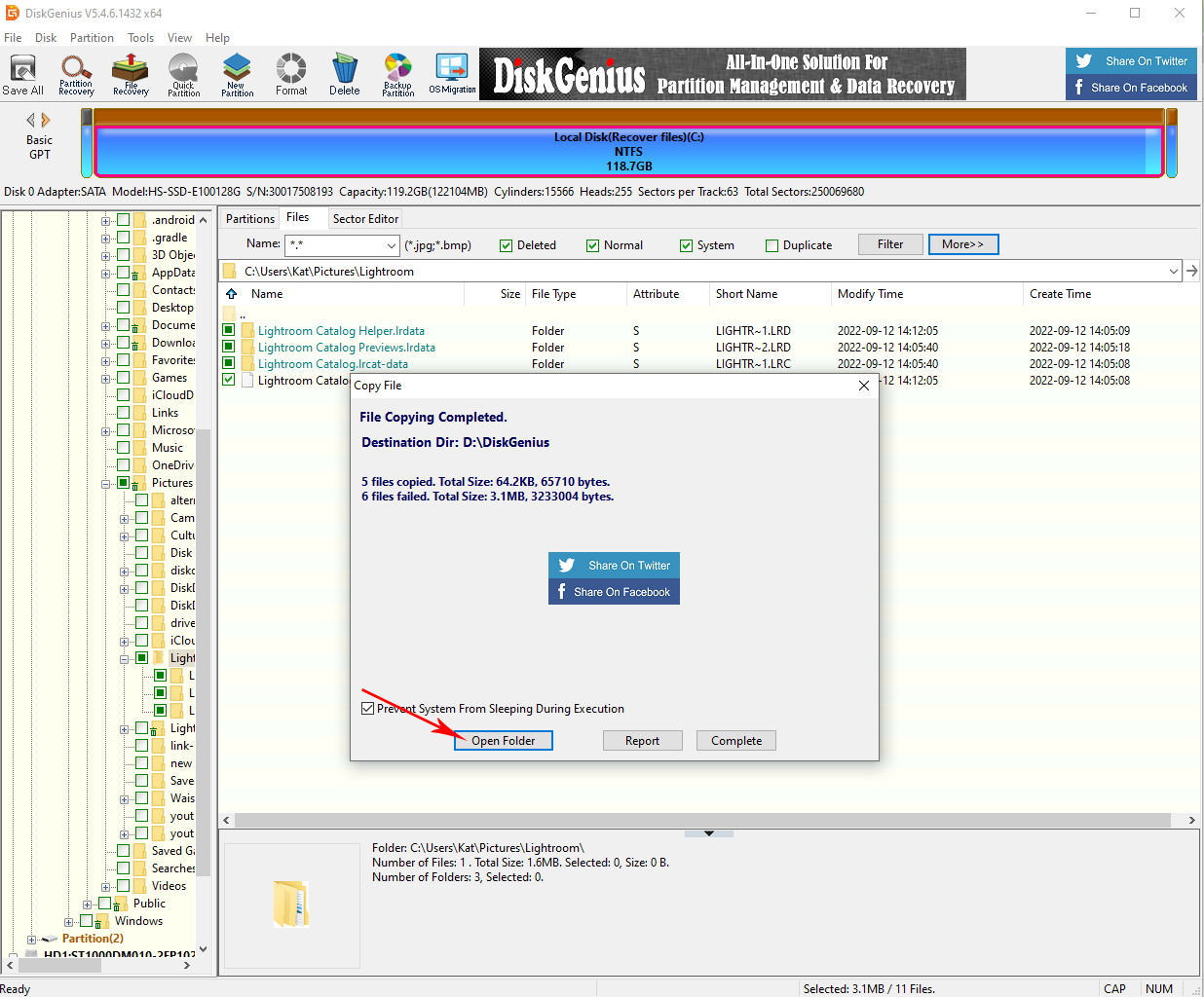
Task: Click the Facebook icon in header
Action: 1079,88
